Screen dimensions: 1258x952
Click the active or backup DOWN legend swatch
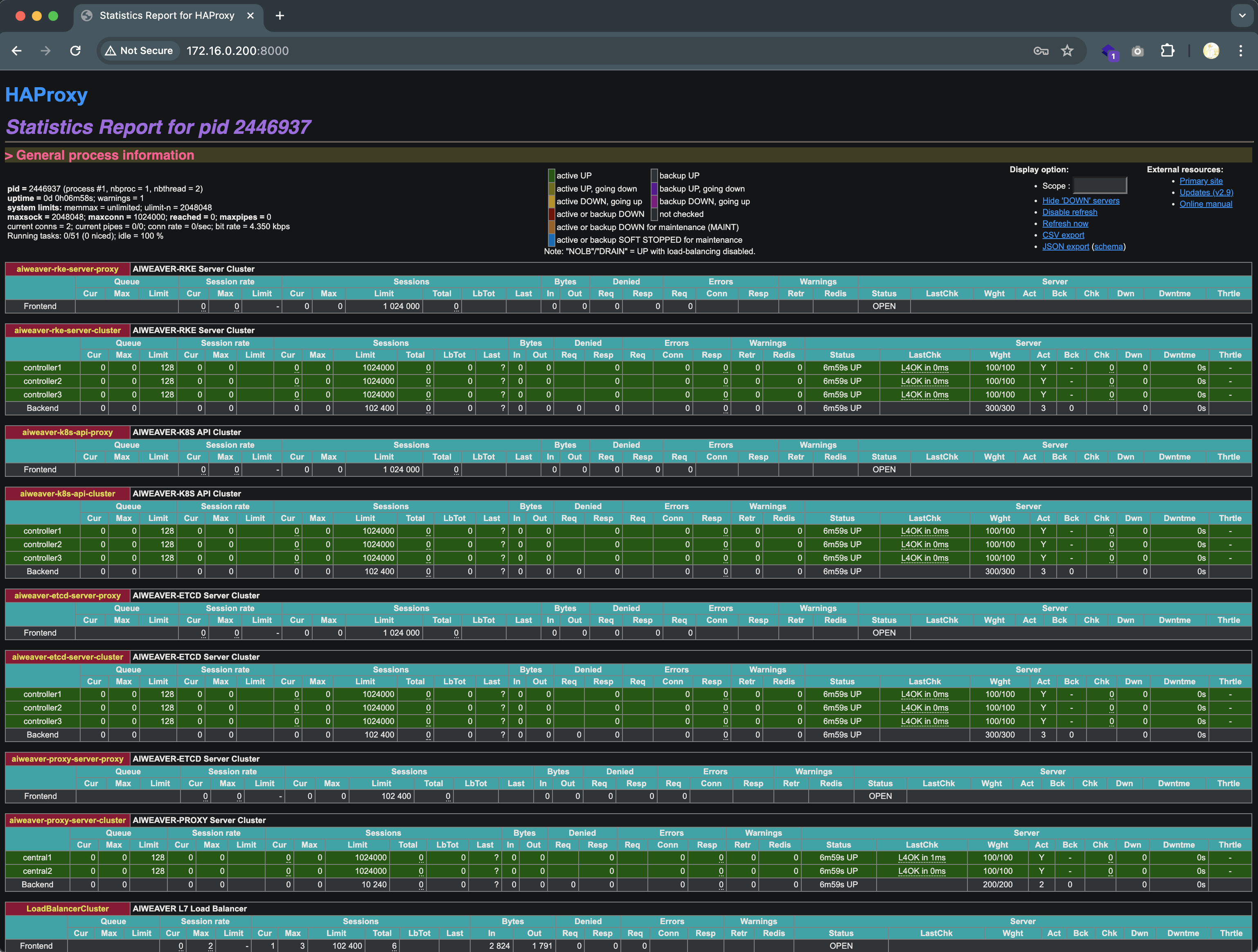(551, 214)
